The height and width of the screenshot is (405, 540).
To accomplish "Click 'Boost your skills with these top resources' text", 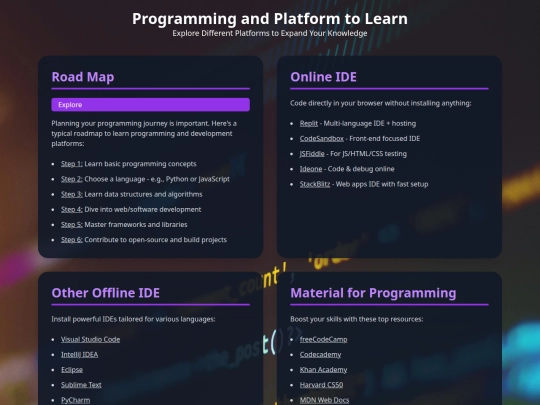I will coord(357,319).
